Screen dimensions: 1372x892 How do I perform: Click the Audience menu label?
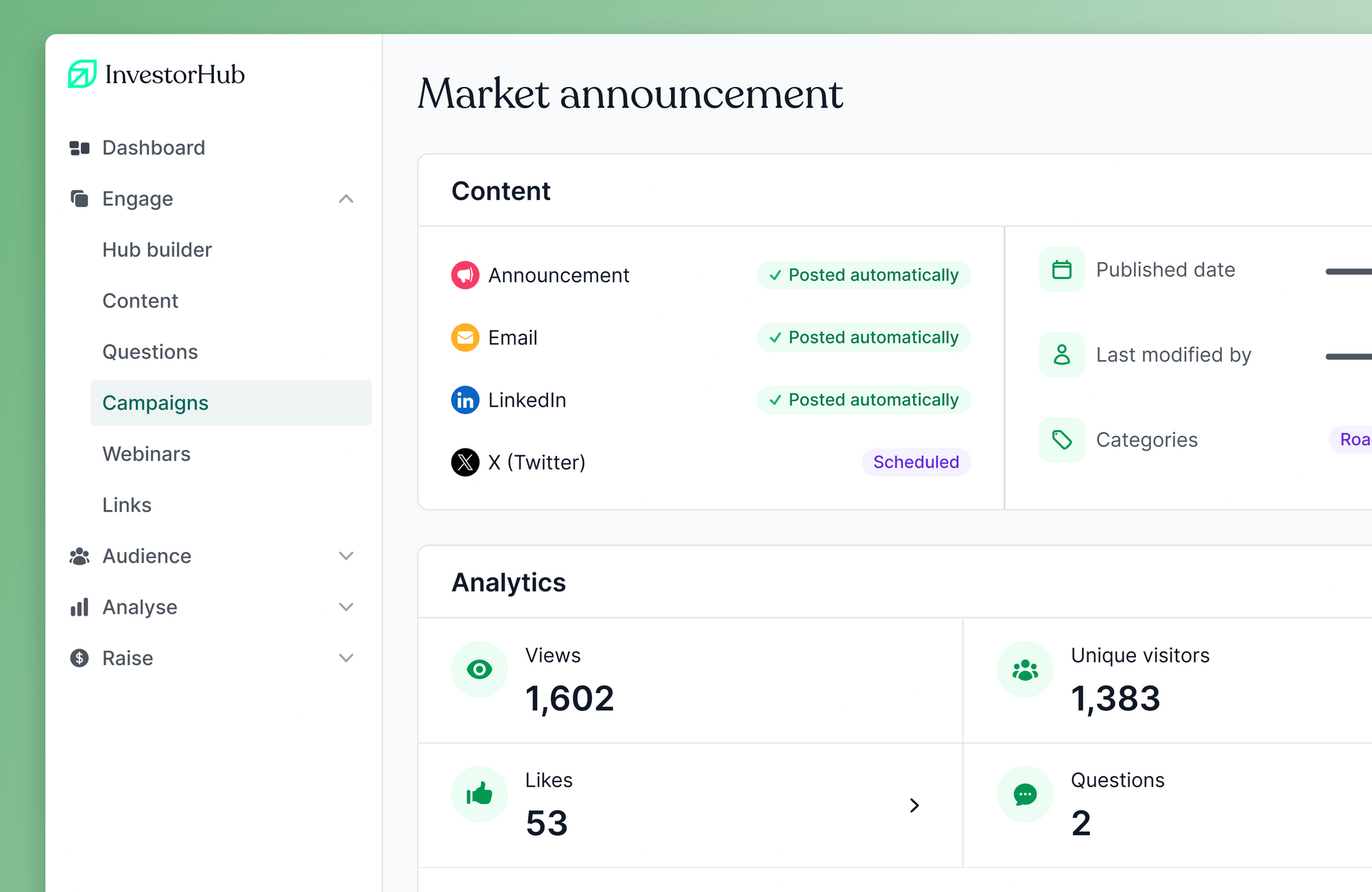pyautogui.click(x=147, y=556)
